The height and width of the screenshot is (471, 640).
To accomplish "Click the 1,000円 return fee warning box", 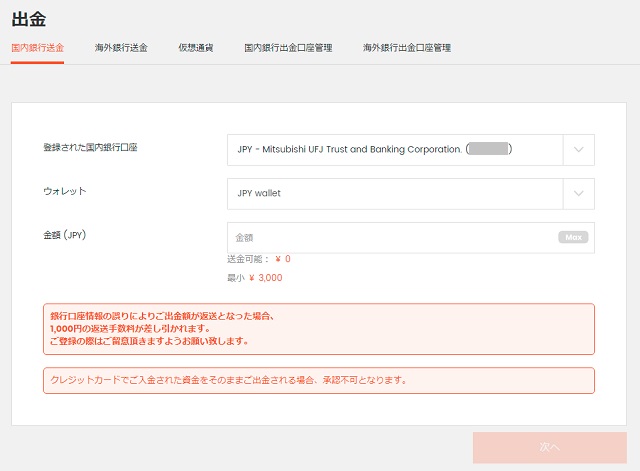I will tap(318, 328).
